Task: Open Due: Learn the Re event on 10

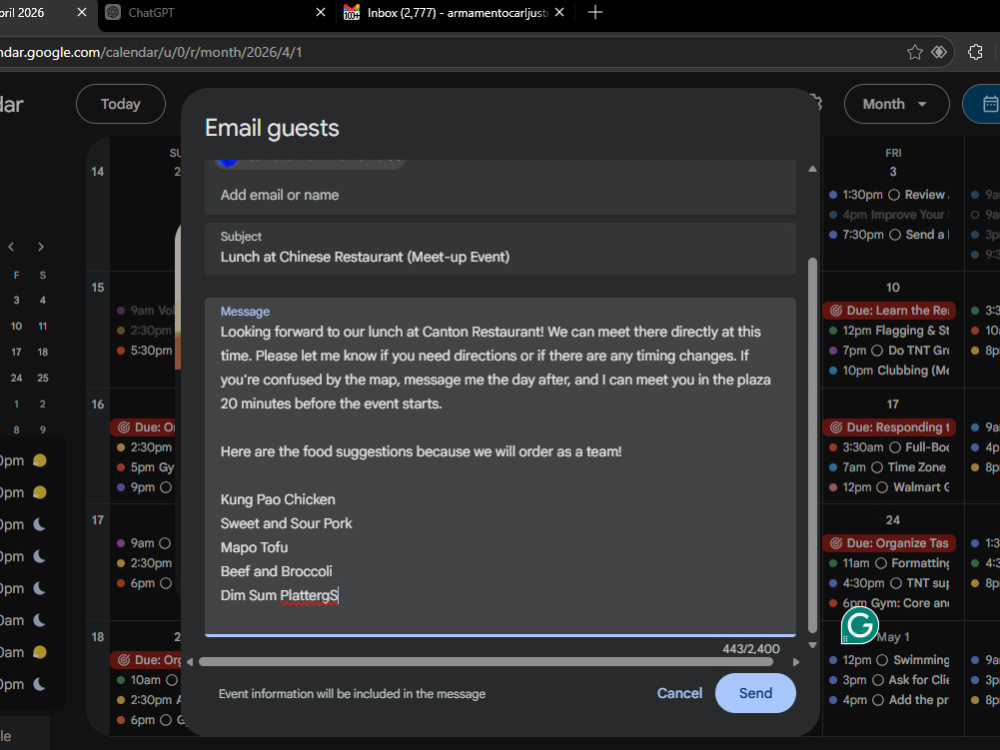Action: pos(889,311)
